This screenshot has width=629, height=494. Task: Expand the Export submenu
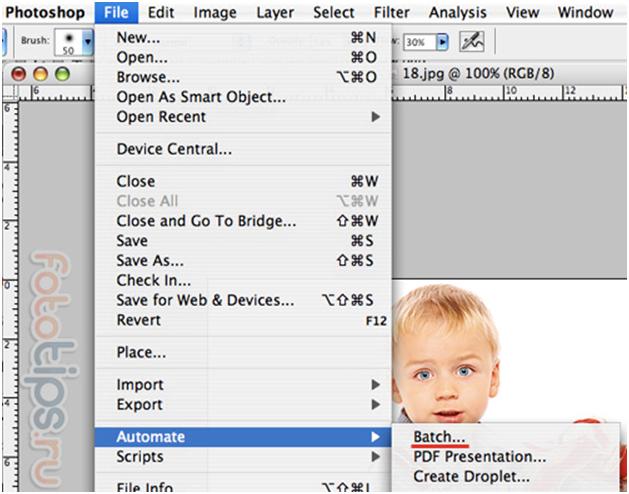pyautogui.click(x=376, y=405)
